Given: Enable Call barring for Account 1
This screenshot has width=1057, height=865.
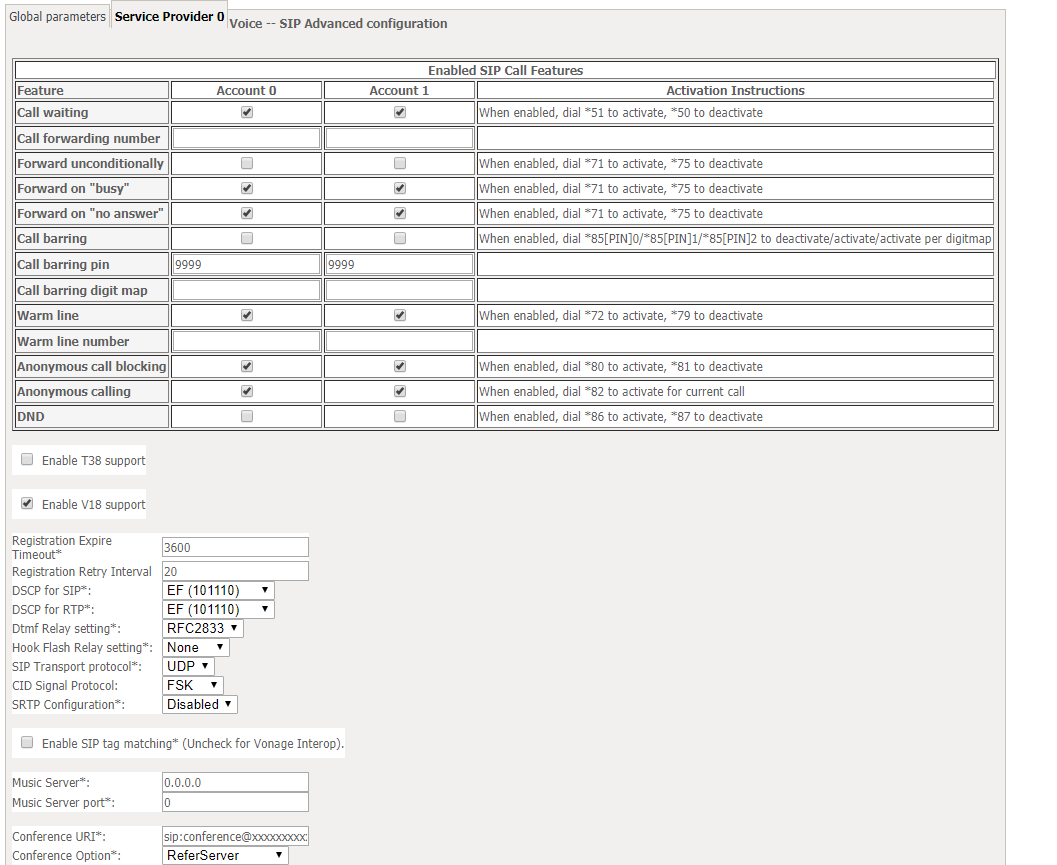Looking at the screenshot, I should point(400,238).
